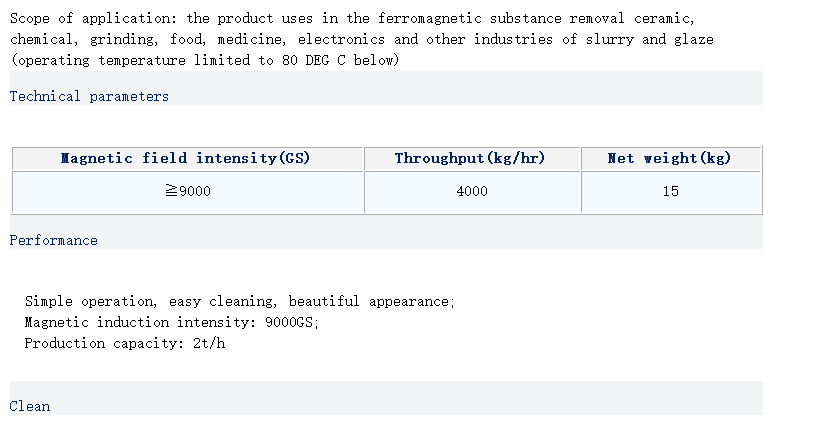
Task: Click the 15 net weight cell
Action: tap(670, 191)
